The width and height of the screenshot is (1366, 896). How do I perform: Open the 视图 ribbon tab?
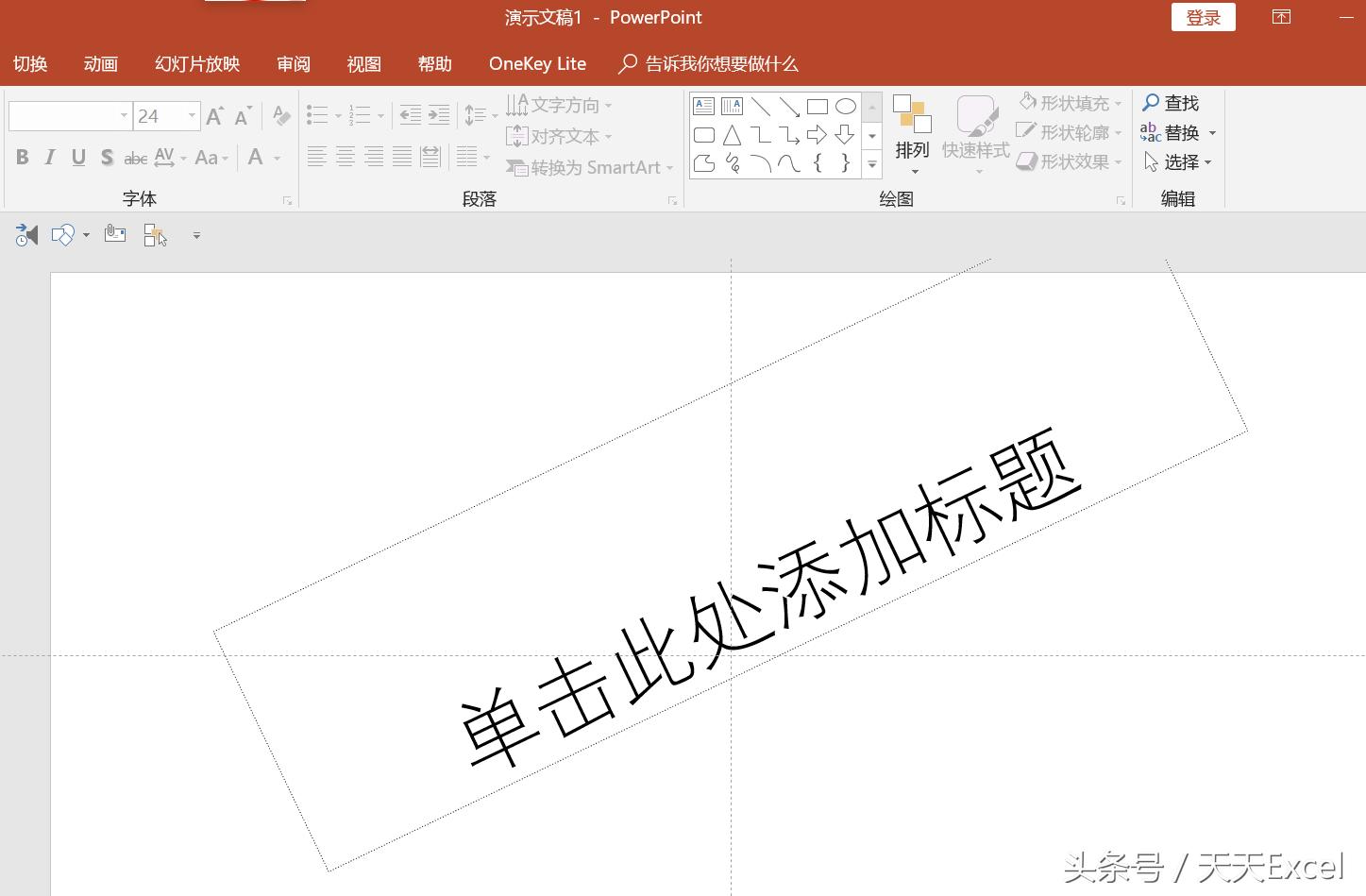pos(363,63)
